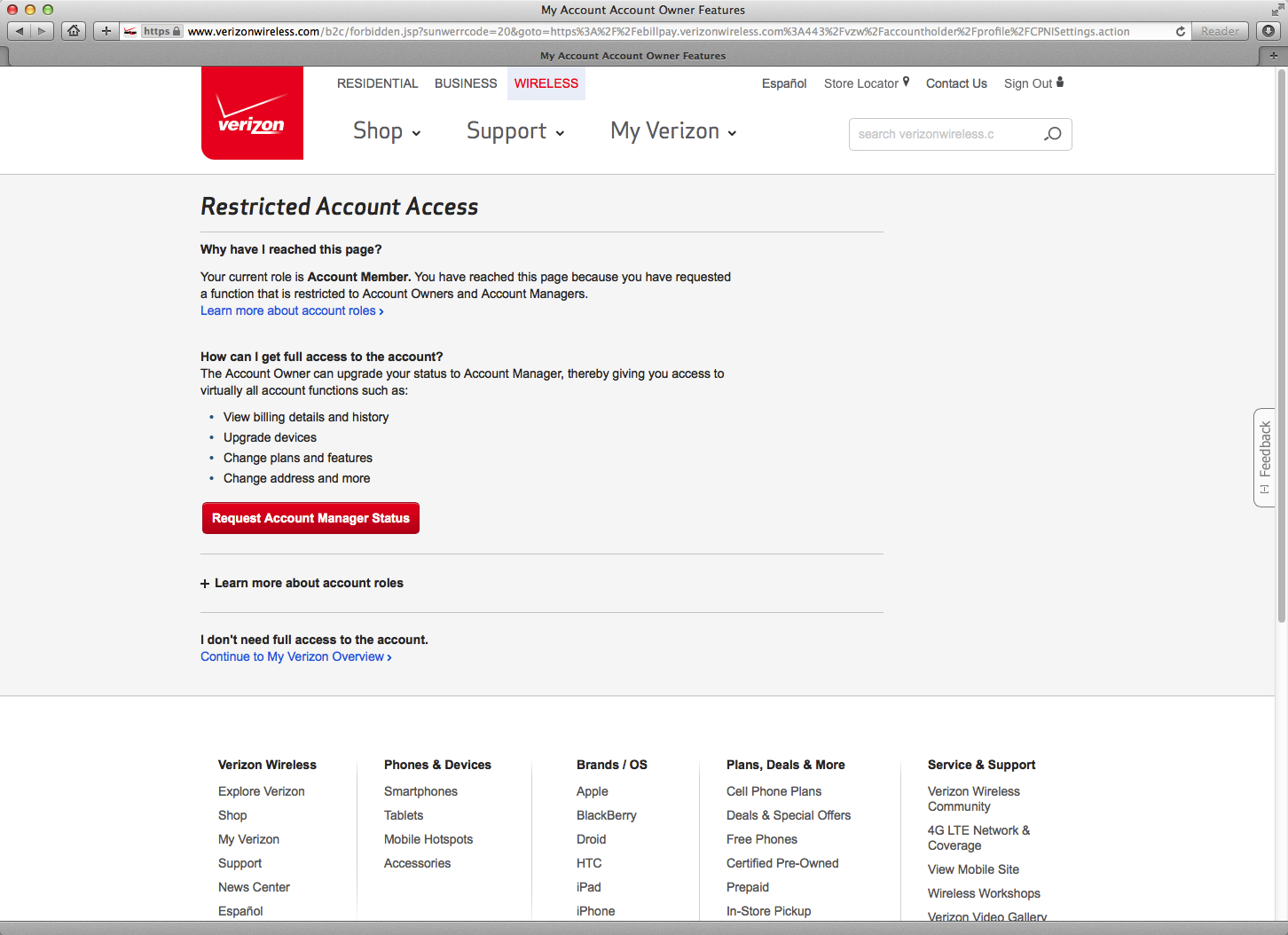The height and width of the screenshot is (935, 1288).
Task: Switch to Español language link
Action: [x=784, y=83]
